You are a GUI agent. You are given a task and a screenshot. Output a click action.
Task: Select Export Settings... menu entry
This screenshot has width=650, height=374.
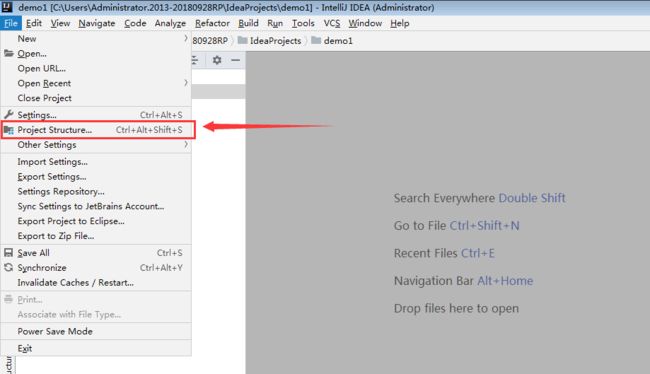96,177
